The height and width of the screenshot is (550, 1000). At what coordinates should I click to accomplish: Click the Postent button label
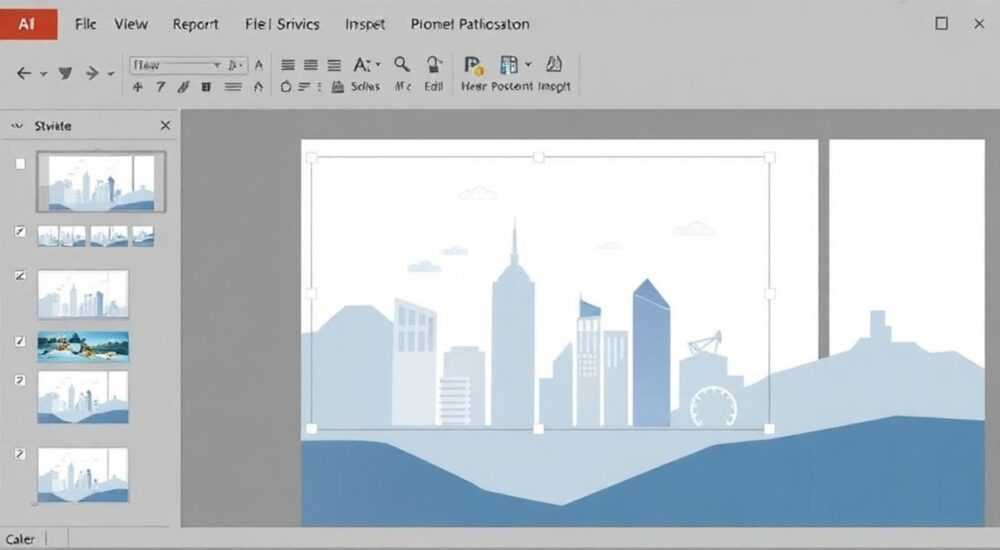click(512, 87)
